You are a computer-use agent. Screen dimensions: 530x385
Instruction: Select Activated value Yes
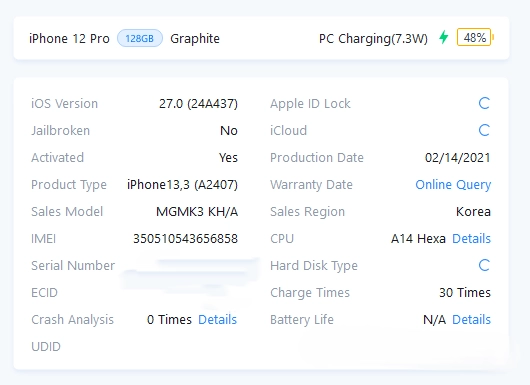click(x=228, y=158)
